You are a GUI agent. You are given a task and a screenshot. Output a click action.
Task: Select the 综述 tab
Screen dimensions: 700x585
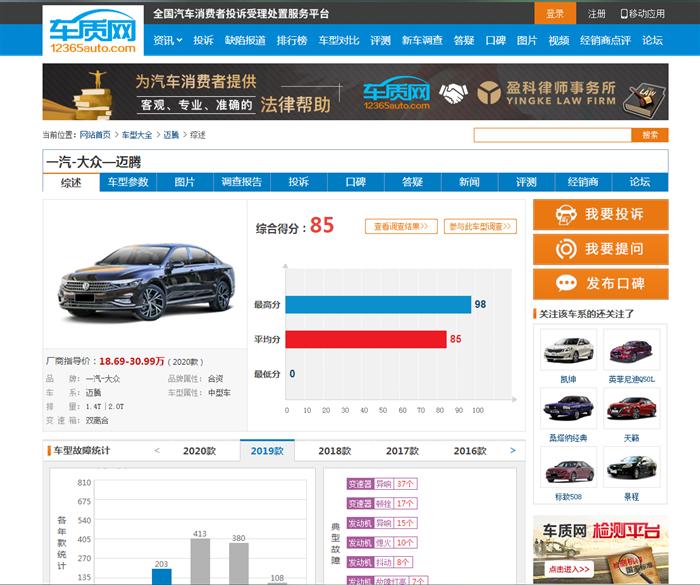(71, 183)
